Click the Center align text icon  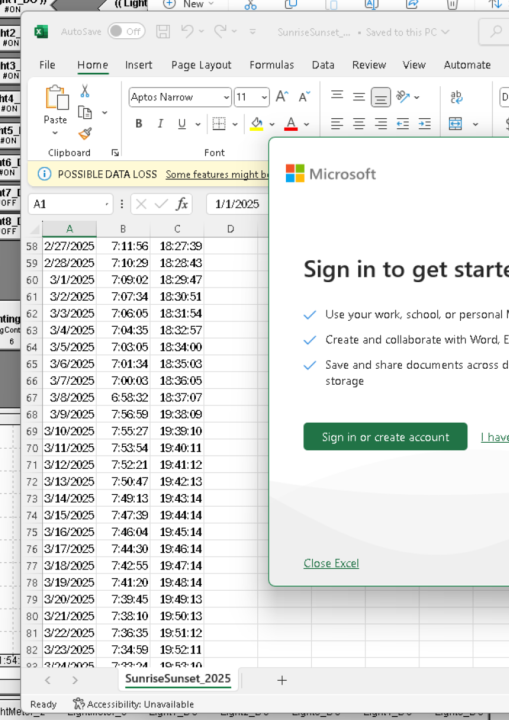tap(359, 124)
